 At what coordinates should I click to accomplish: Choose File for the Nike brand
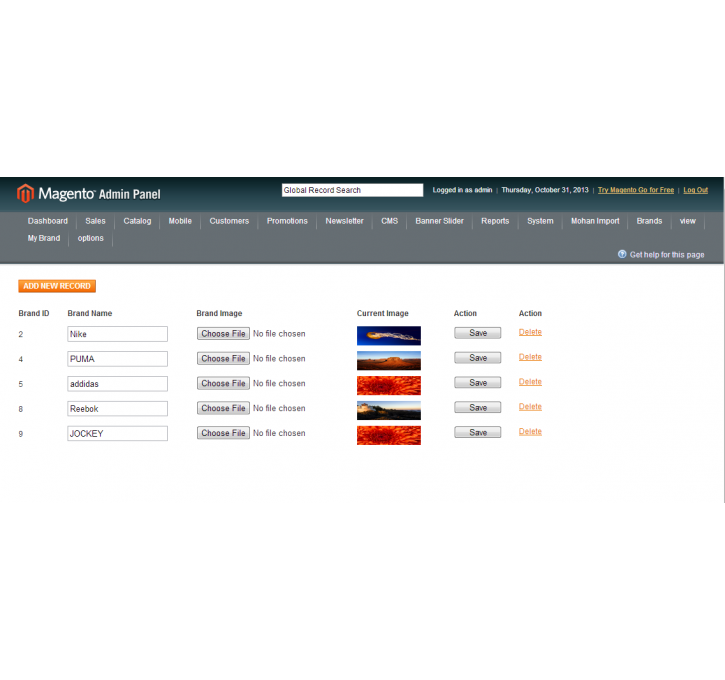tap(223, 334)
